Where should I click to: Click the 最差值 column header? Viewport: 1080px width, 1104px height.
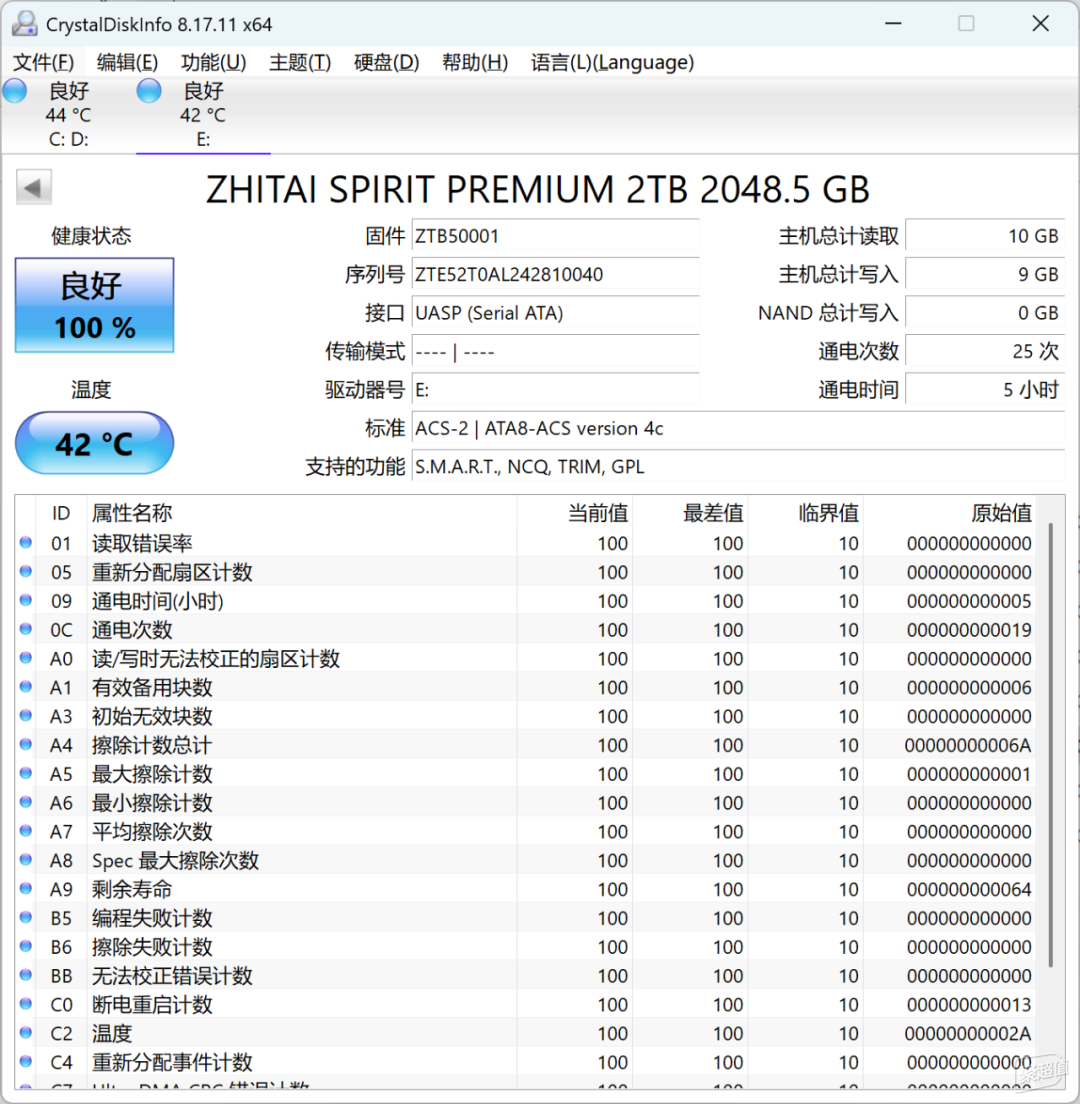click(x=690, y=513)
